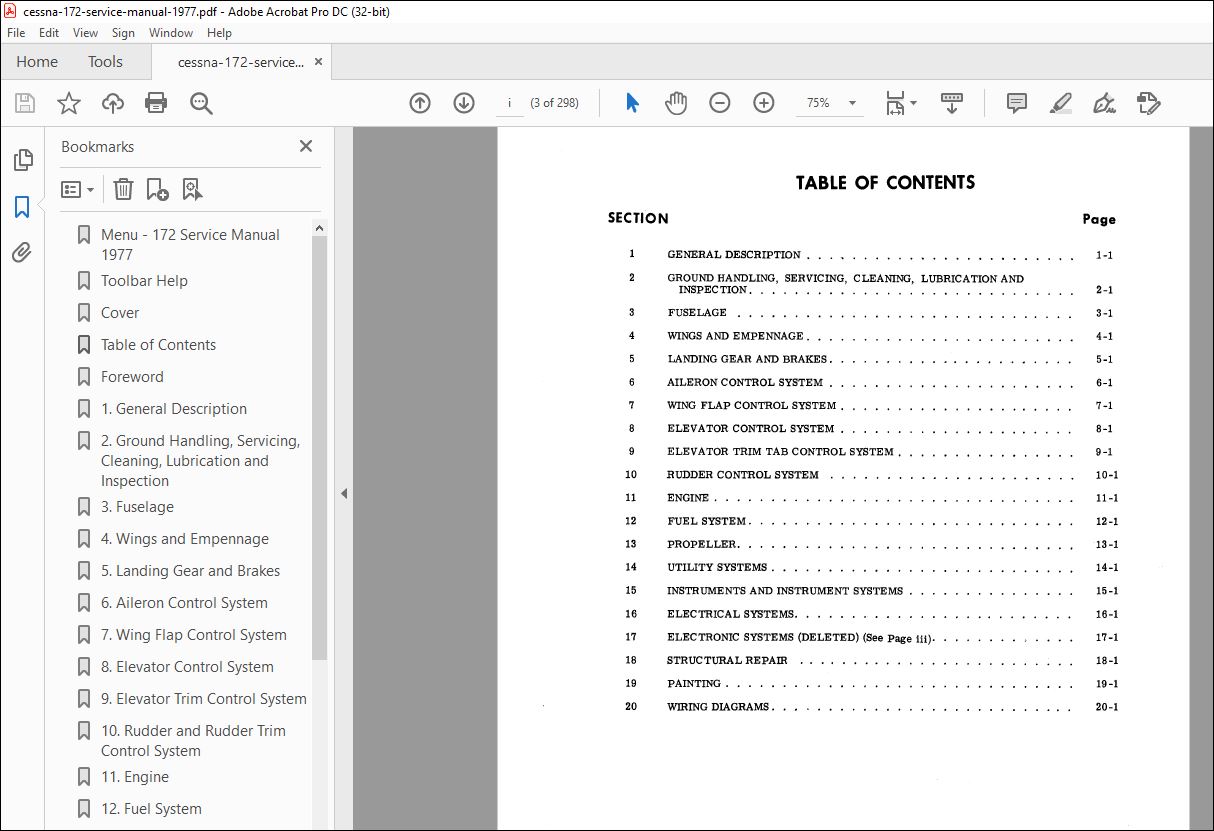1214x831 pixels.
Task: Open the Attachments paperclip panel
Action: point(22,253)
